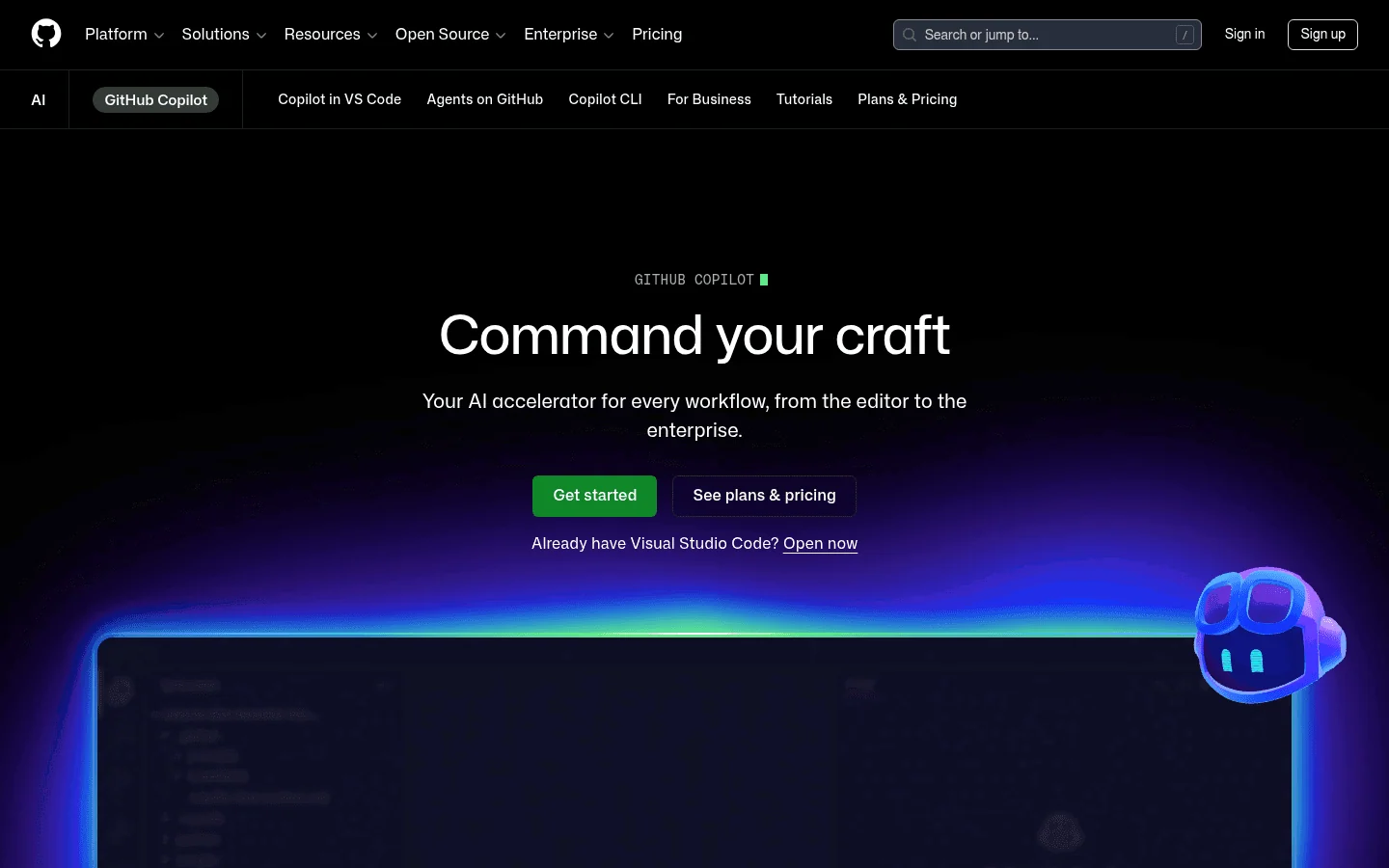Expand the Solutions menu
This screenshot has height=868, width=1389.
tap(224, 34)
